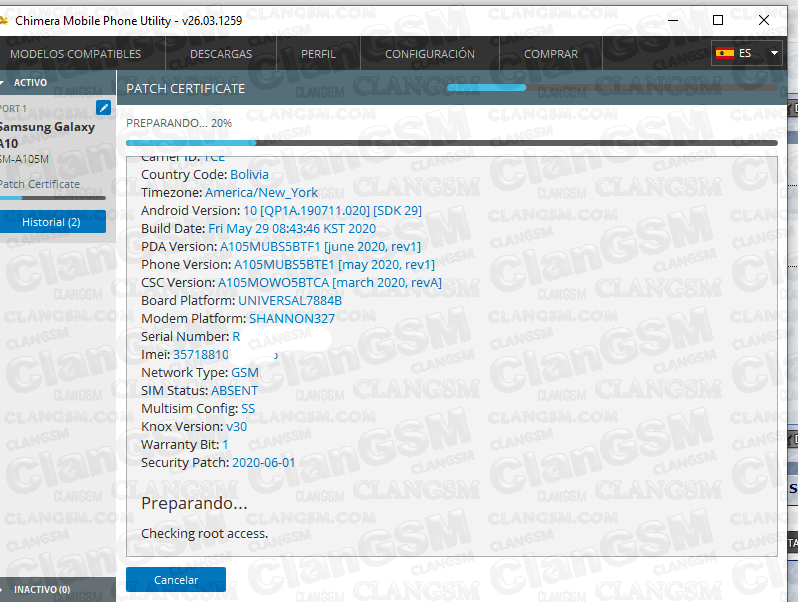Click the SM-A105M model label
The height and width of the screenshot is (602, 798).
24,159
